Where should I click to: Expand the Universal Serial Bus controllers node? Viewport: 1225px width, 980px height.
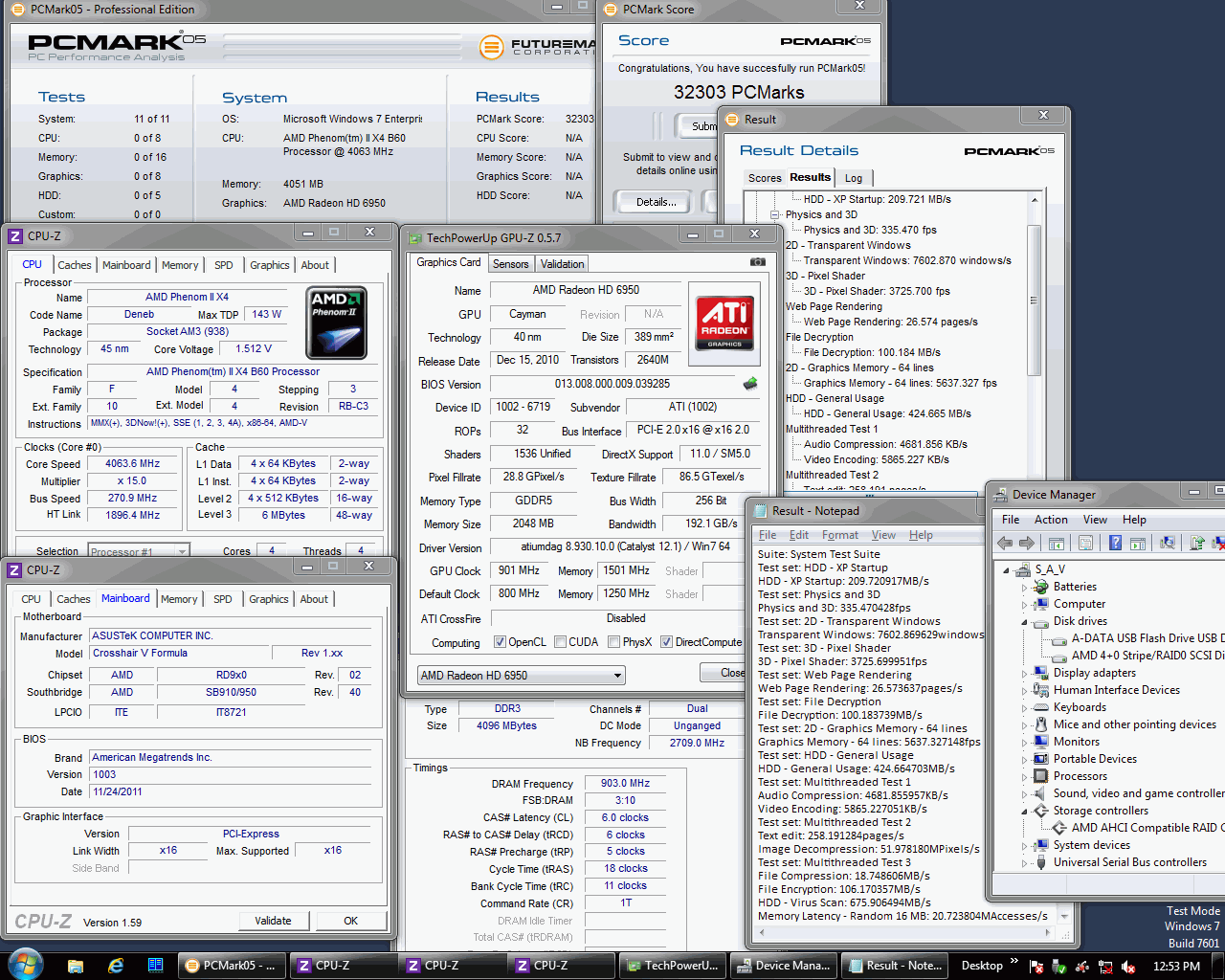pos(1024,862)
